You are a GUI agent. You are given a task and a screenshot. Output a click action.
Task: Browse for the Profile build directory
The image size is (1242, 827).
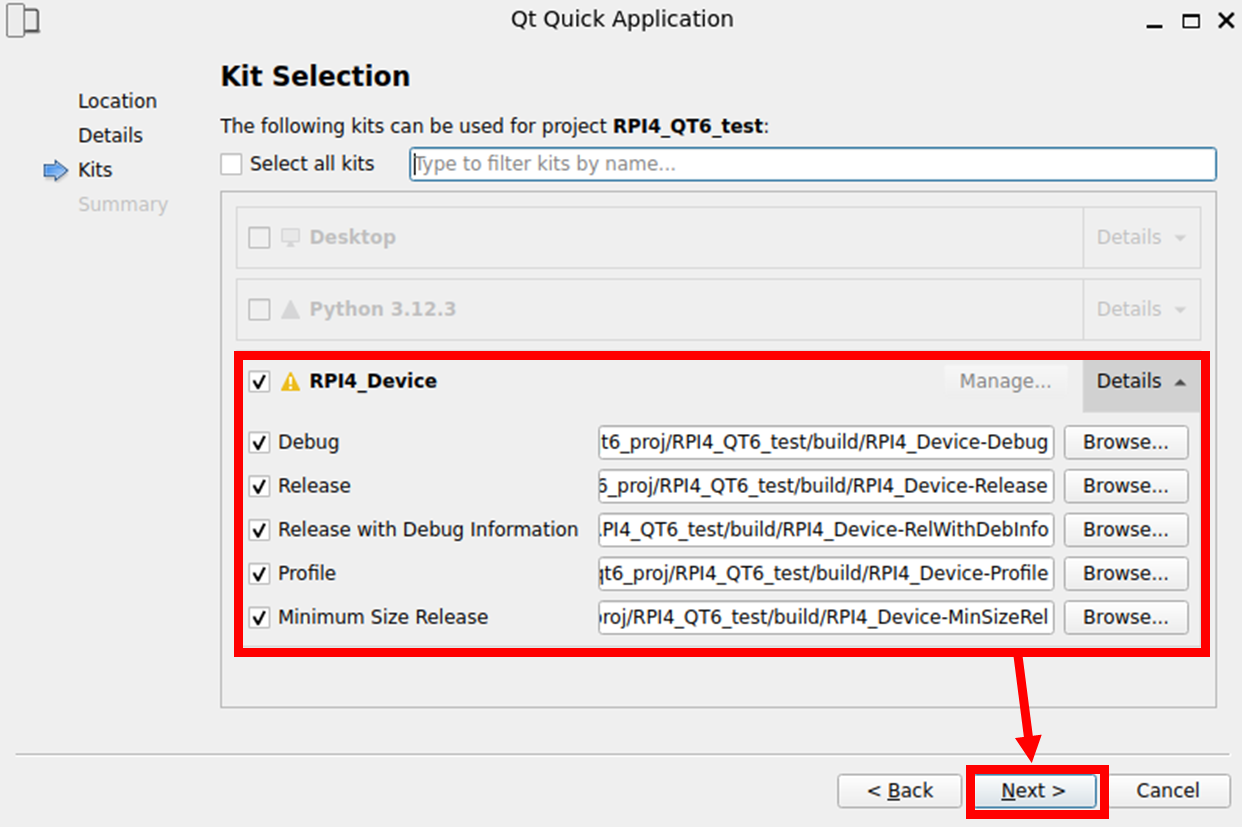tap(1126, 574)
